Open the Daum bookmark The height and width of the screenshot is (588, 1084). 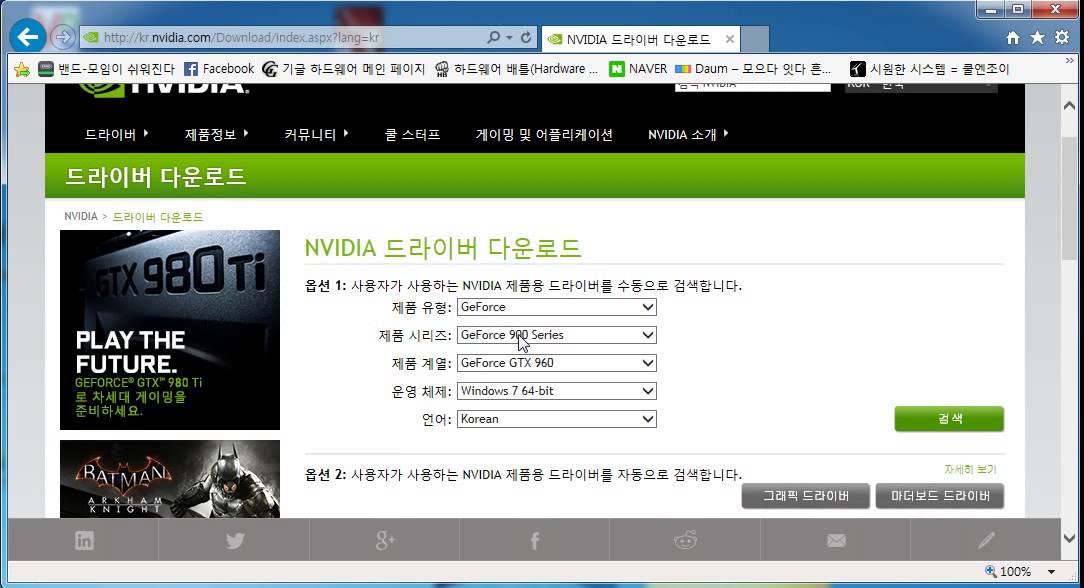click(x=753, y=69)
